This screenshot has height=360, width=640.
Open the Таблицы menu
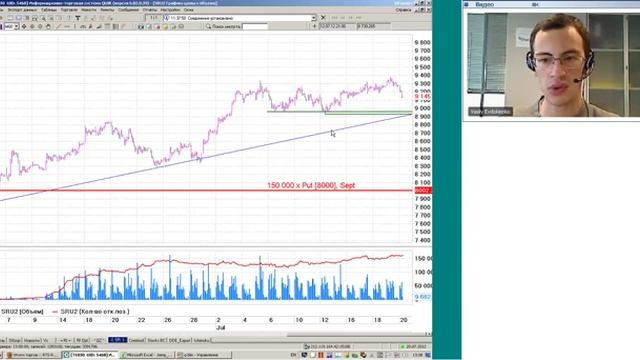click(49, 10)
